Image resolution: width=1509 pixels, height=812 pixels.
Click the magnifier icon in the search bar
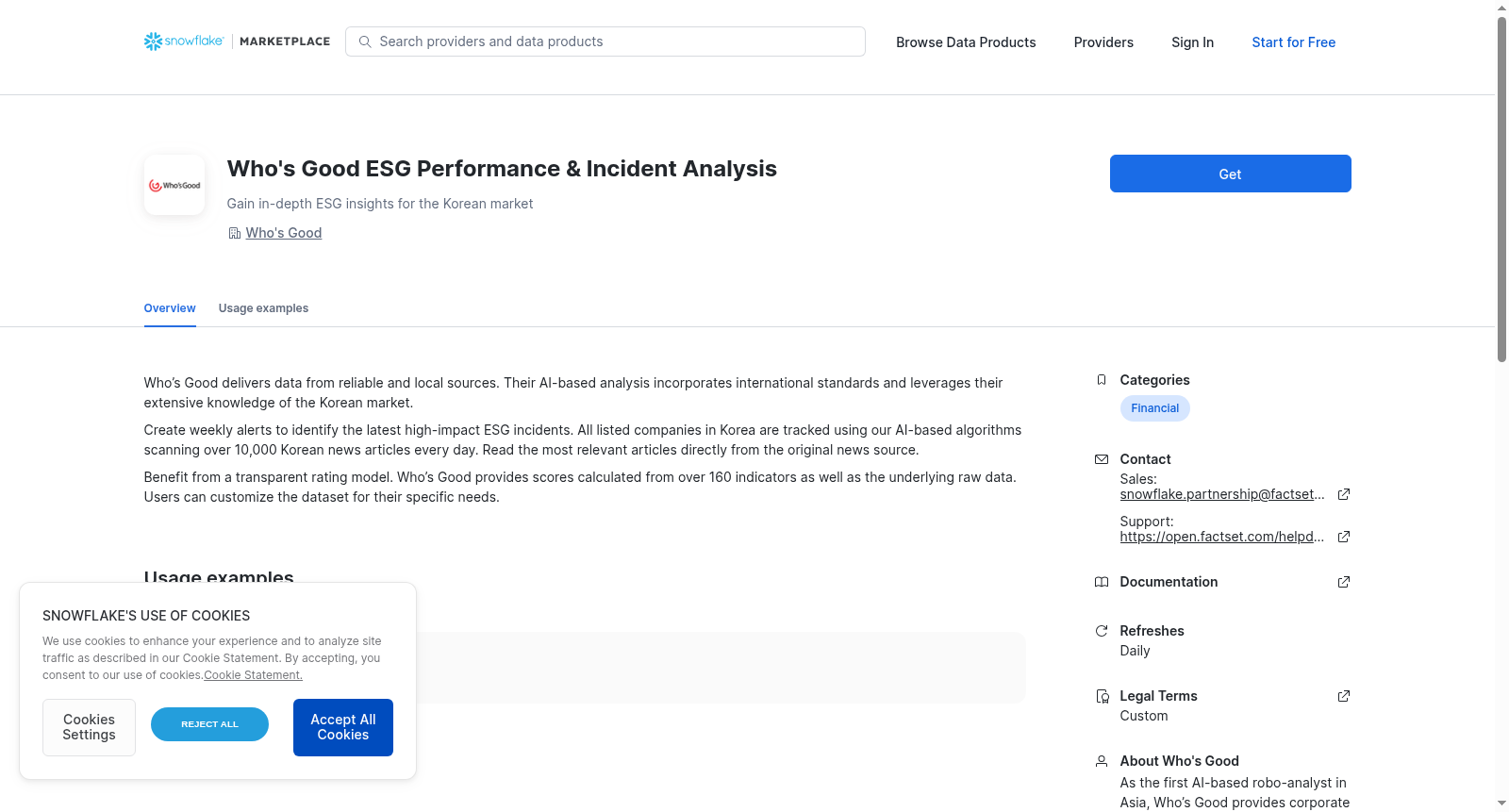[x=365, y=41]
